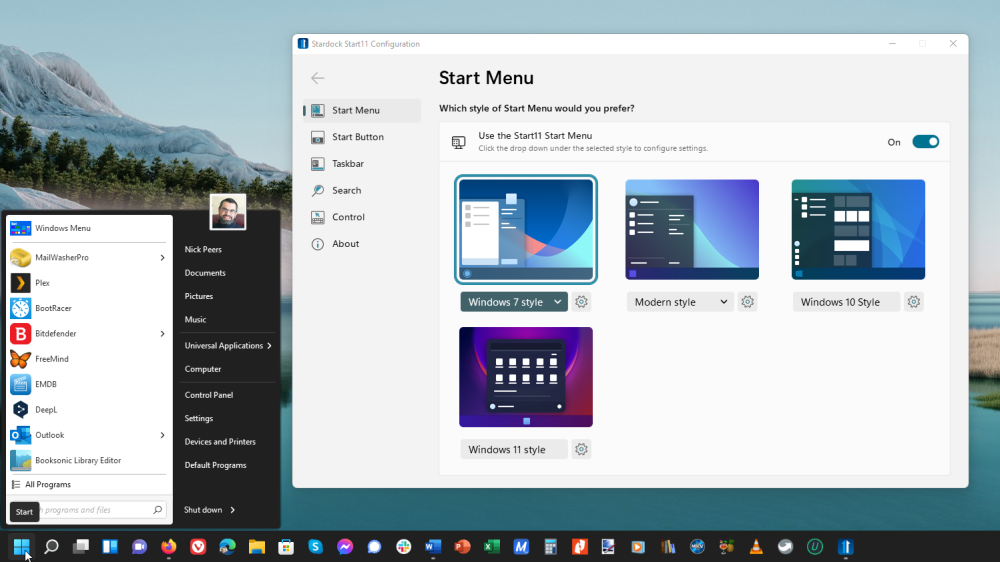Screen dimensions: 1000x562
Task: Open FreeMind from the start menu
Action: tap(53, 359)
